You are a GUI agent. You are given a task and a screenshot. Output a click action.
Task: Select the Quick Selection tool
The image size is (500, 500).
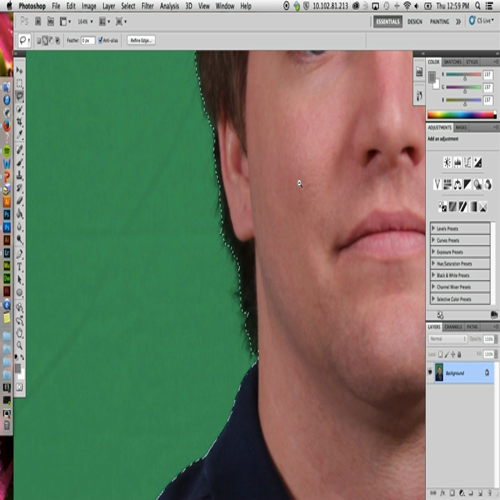pyautogui.click(x=19, y=109)
